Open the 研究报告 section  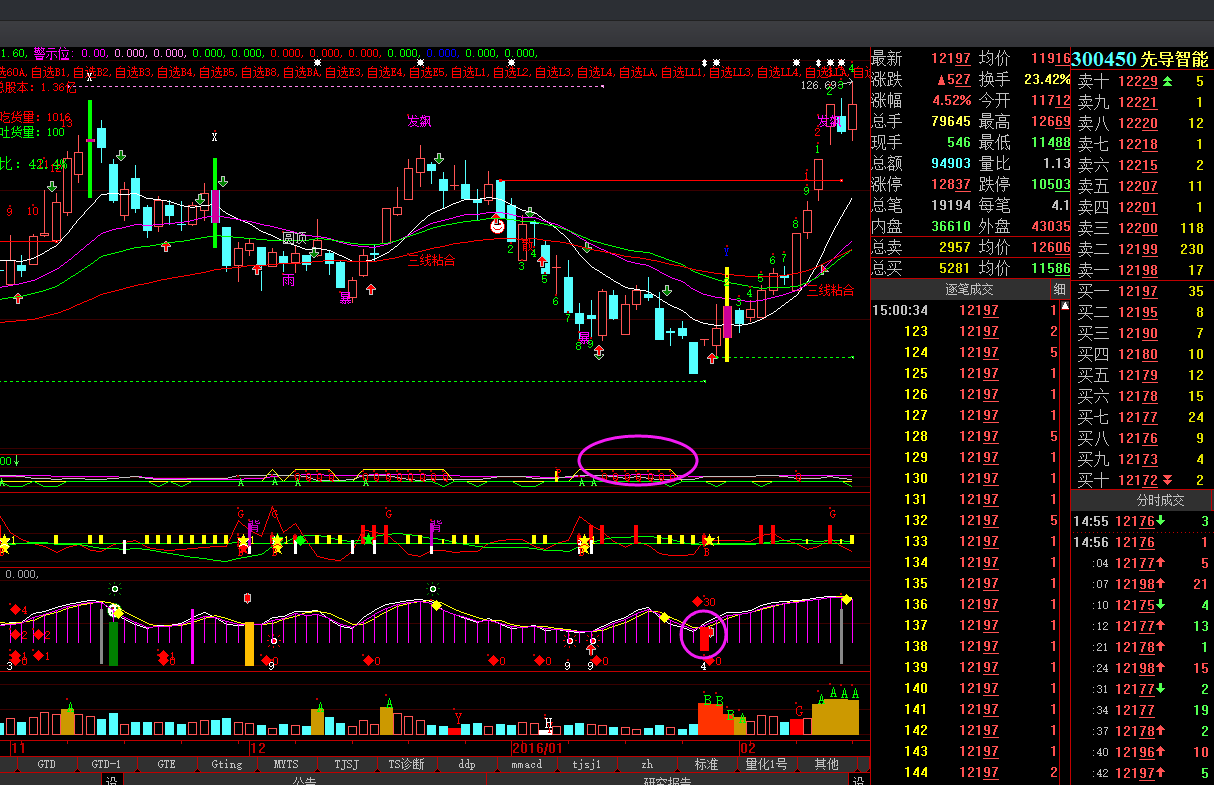(x=667, y=780)
